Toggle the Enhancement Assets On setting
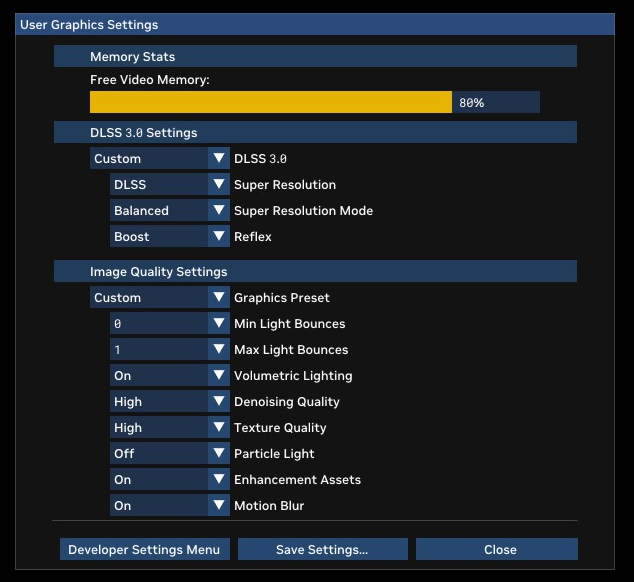This screenshot has height=582, width=634. [170, 480]
